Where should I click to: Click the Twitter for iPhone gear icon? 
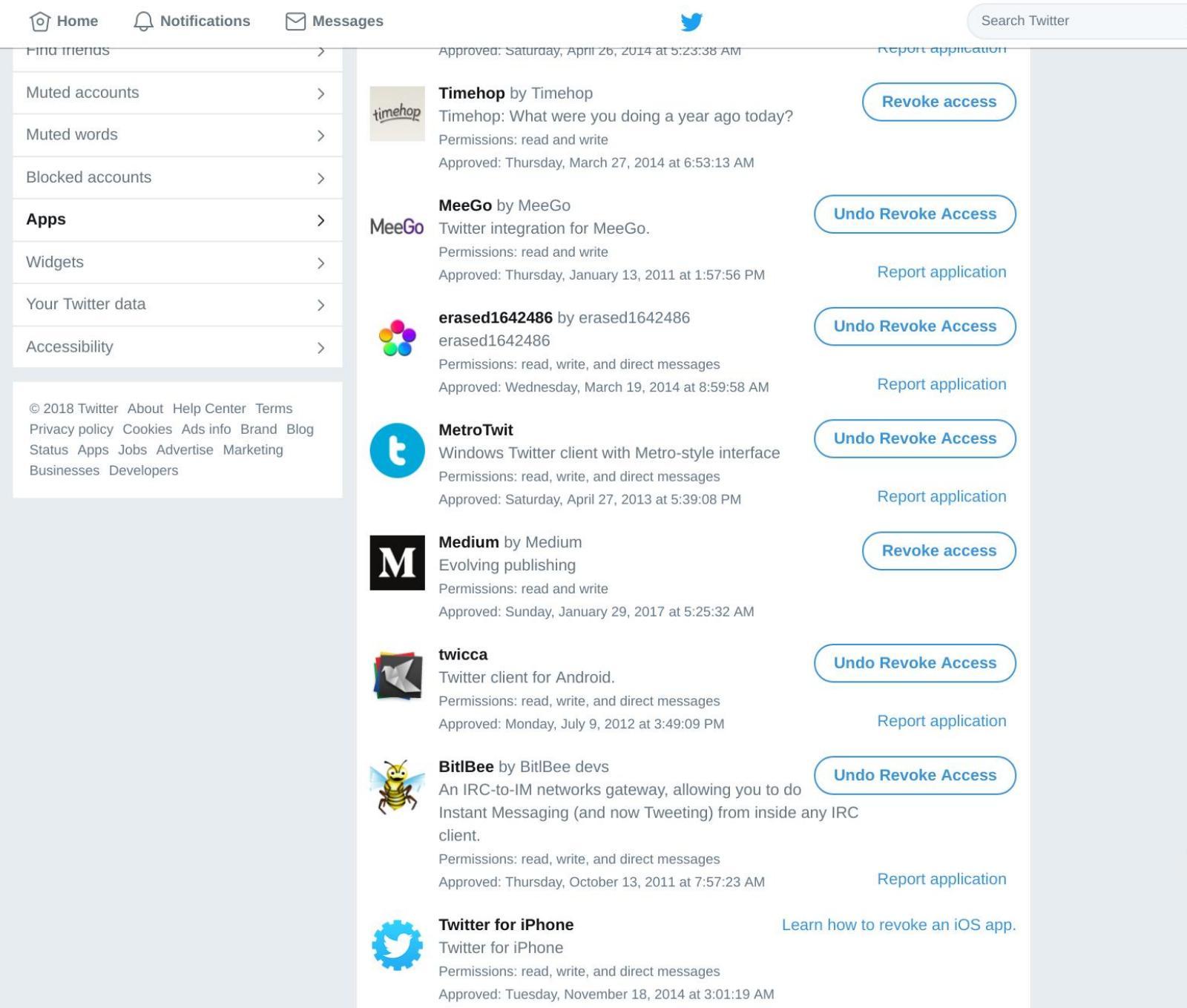(398, 945)
